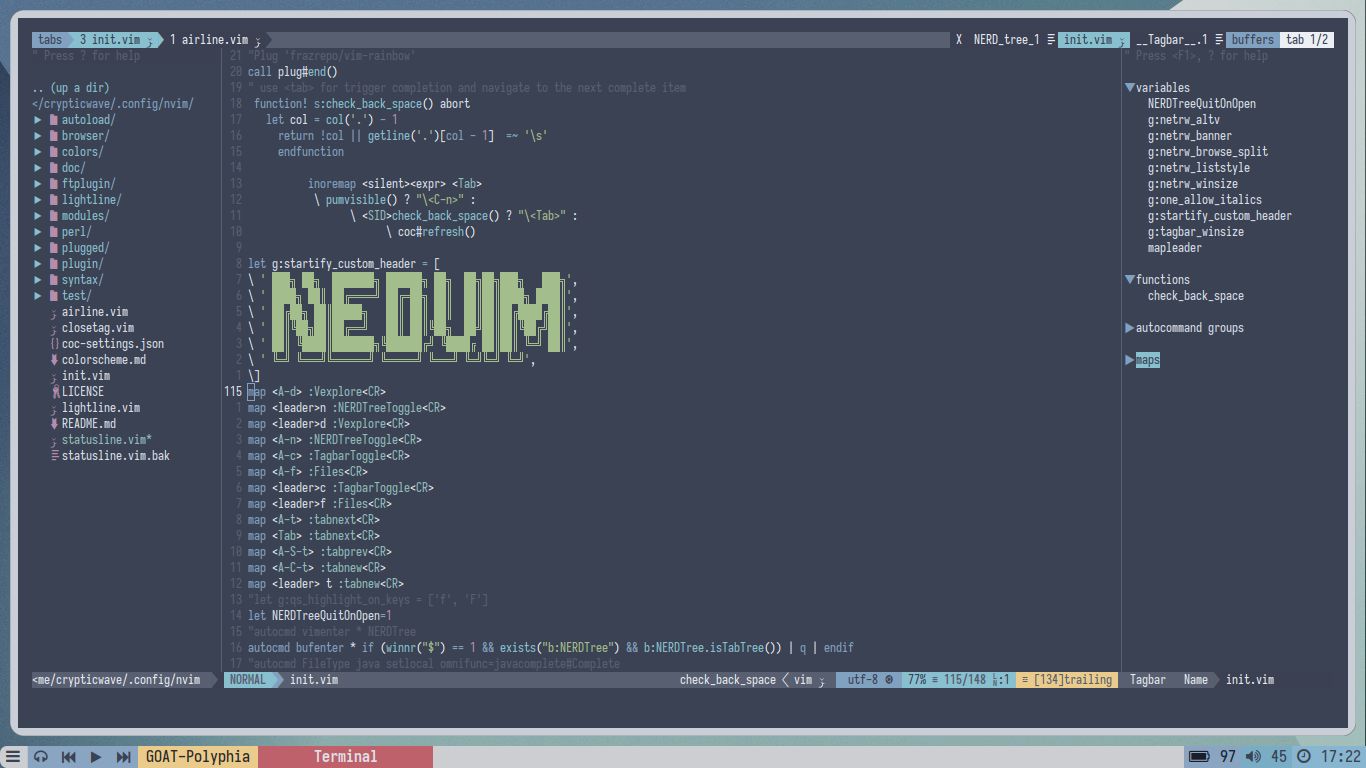Open the hamburger menu in the taskbar
The width and height of the screenshot is (1366, 768).
point(13,757)
